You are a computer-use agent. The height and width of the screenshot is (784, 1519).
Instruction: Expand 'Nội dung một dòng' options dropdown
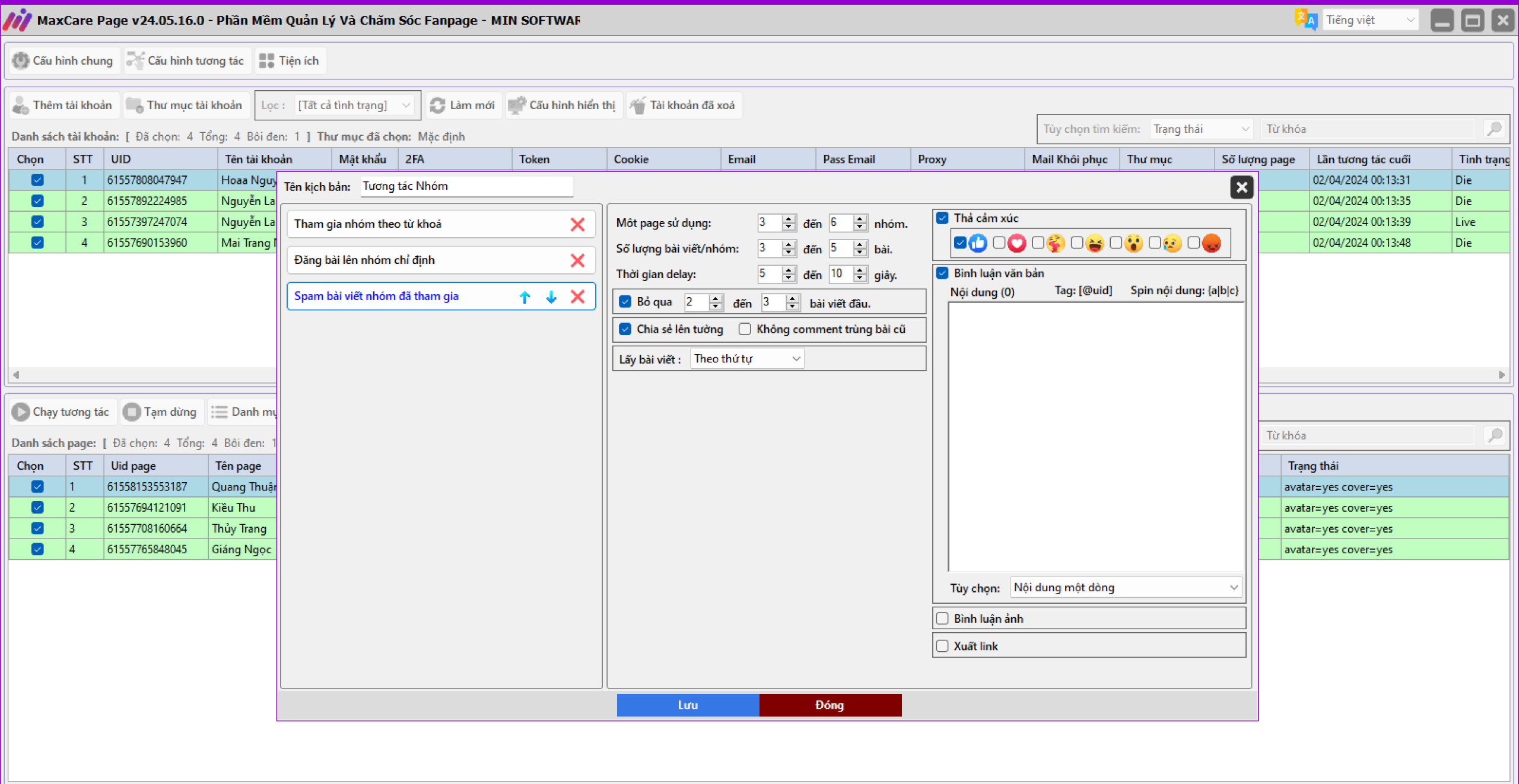coord(1125,588)
